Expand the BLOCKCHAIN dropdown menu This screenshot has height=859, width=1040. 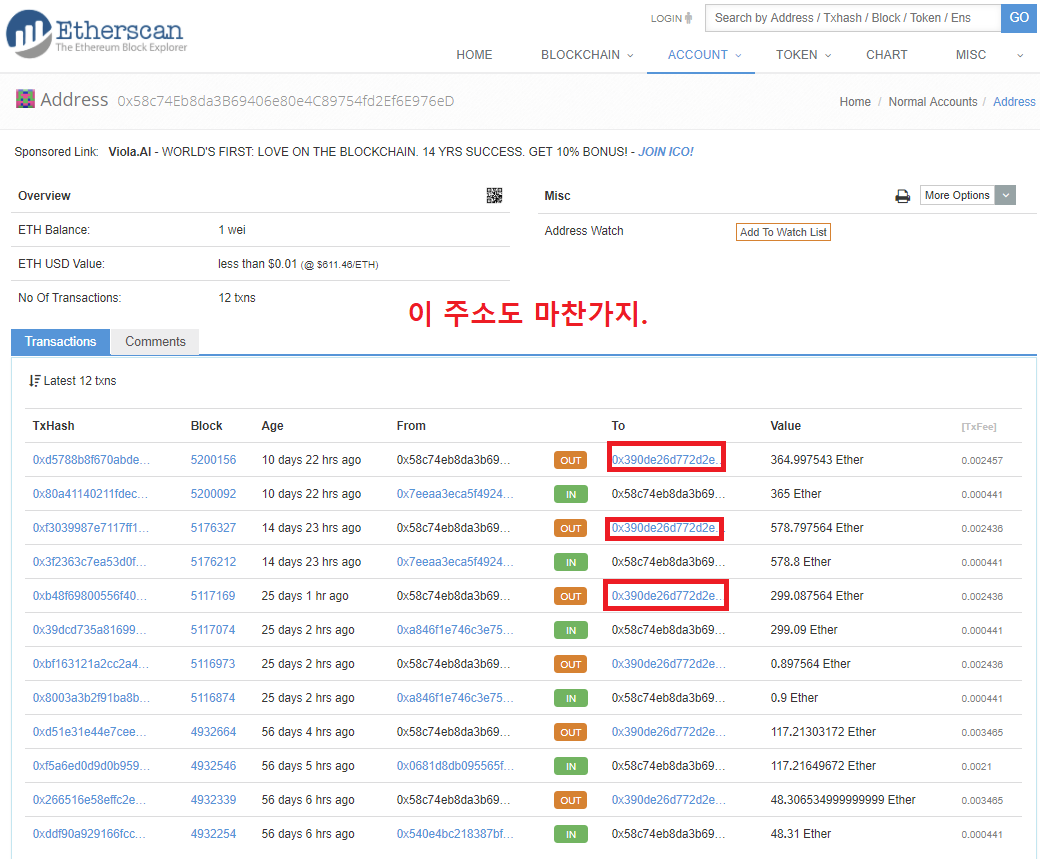click(587, 55)
